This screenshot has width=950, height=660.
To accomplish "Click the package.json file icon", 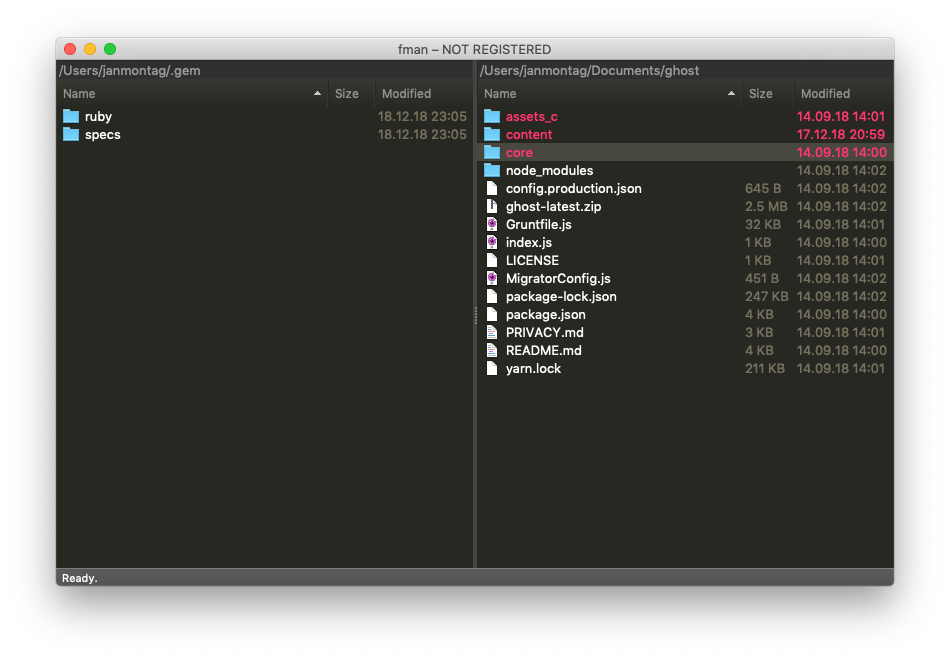I will pyautogui.click(x=493, y=314).
